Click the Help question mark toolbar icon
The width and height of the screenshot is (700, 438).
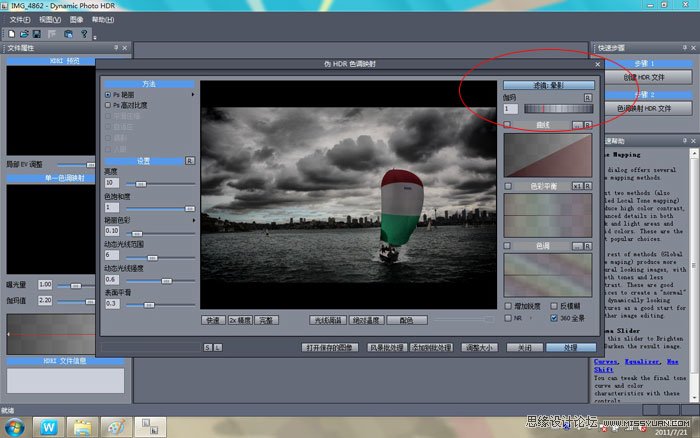click(x=84, y=33)
